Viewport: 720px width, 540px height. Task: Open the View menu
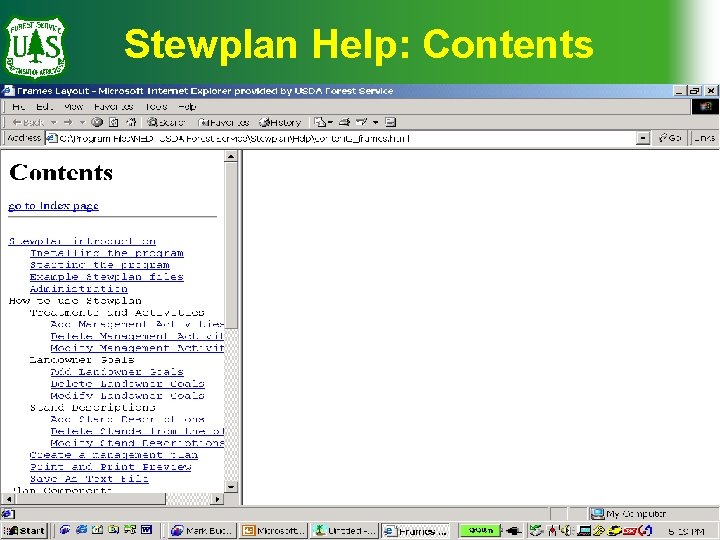pos(73,107)
